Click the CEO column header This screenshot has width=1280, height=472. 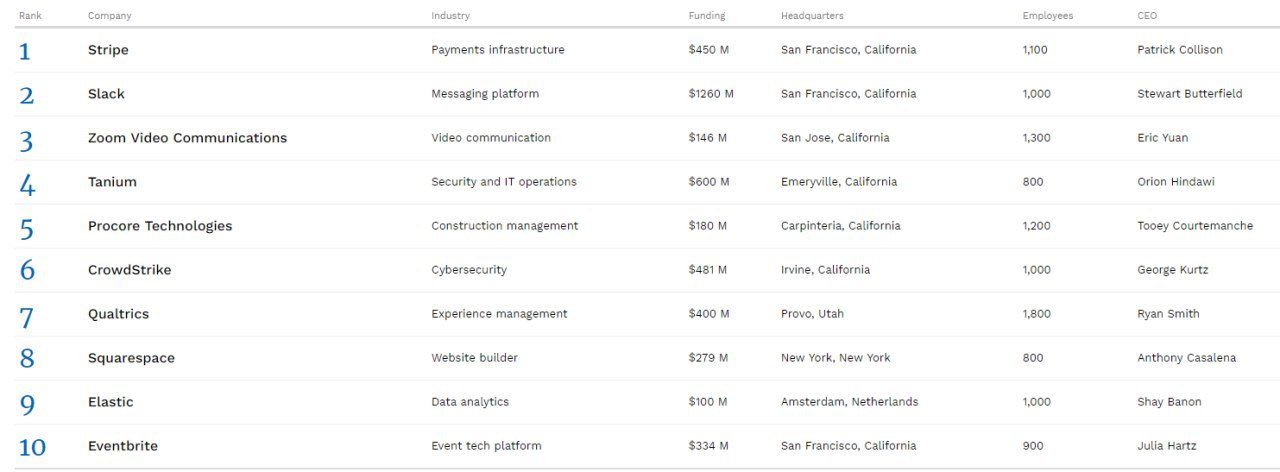pos(1147,16)
